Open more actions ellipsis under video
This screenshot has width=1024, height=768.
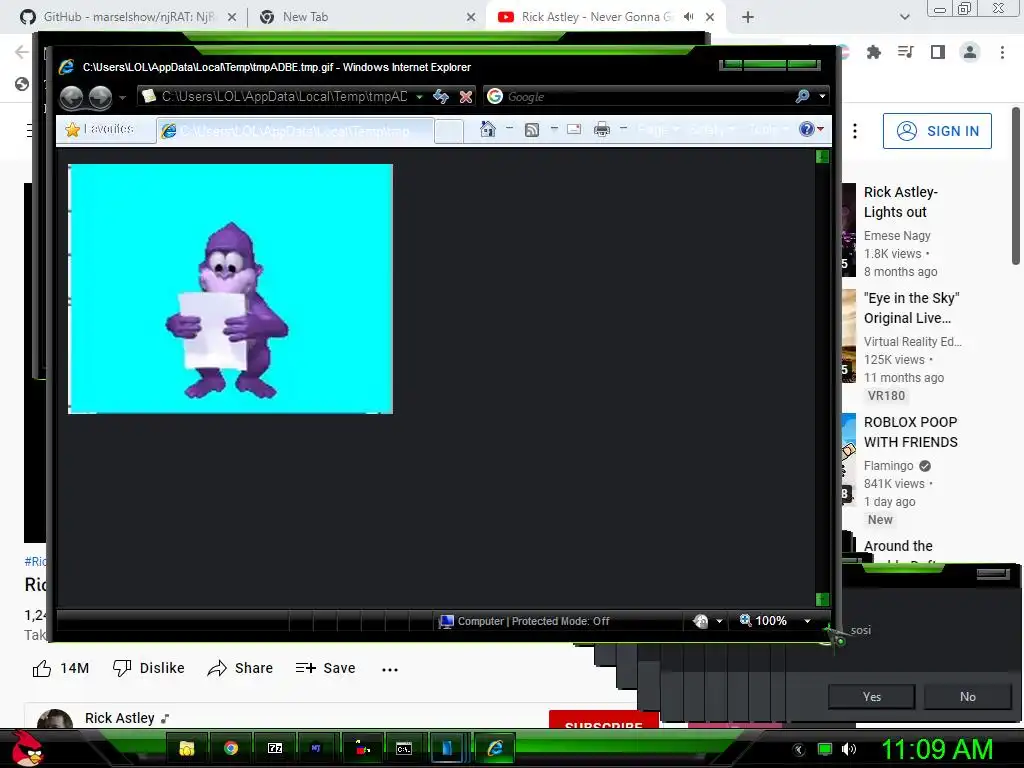390,669
